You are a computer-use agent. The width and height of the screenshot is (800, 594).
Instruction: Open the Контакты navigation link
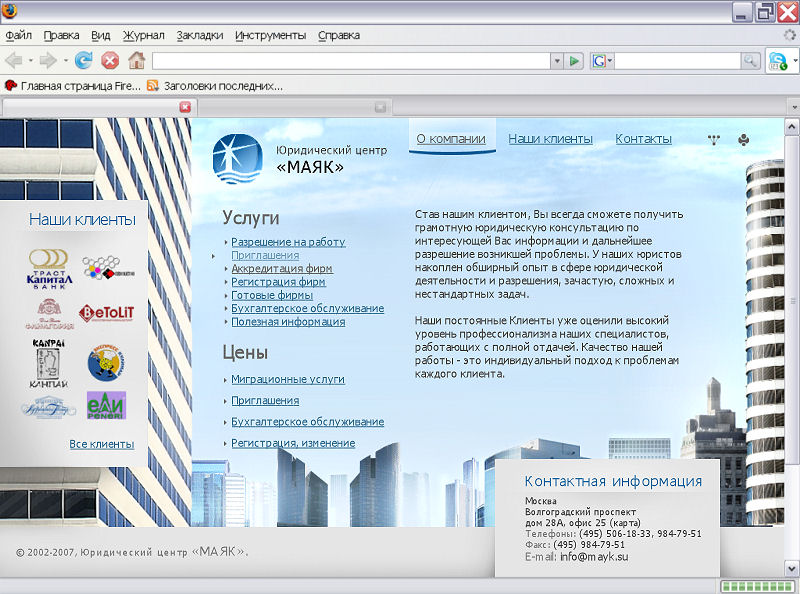(643, 139)
